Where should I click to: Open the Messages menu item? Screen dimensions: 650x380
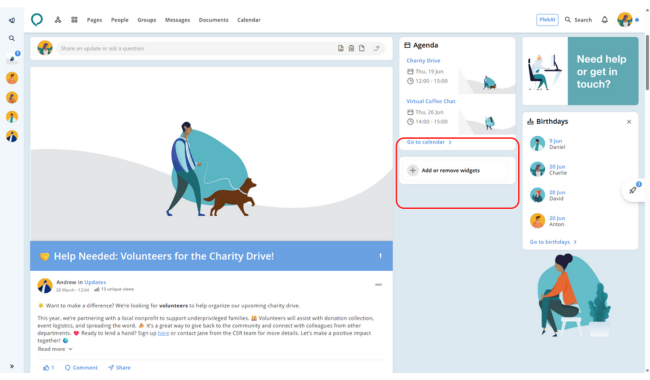177,20
